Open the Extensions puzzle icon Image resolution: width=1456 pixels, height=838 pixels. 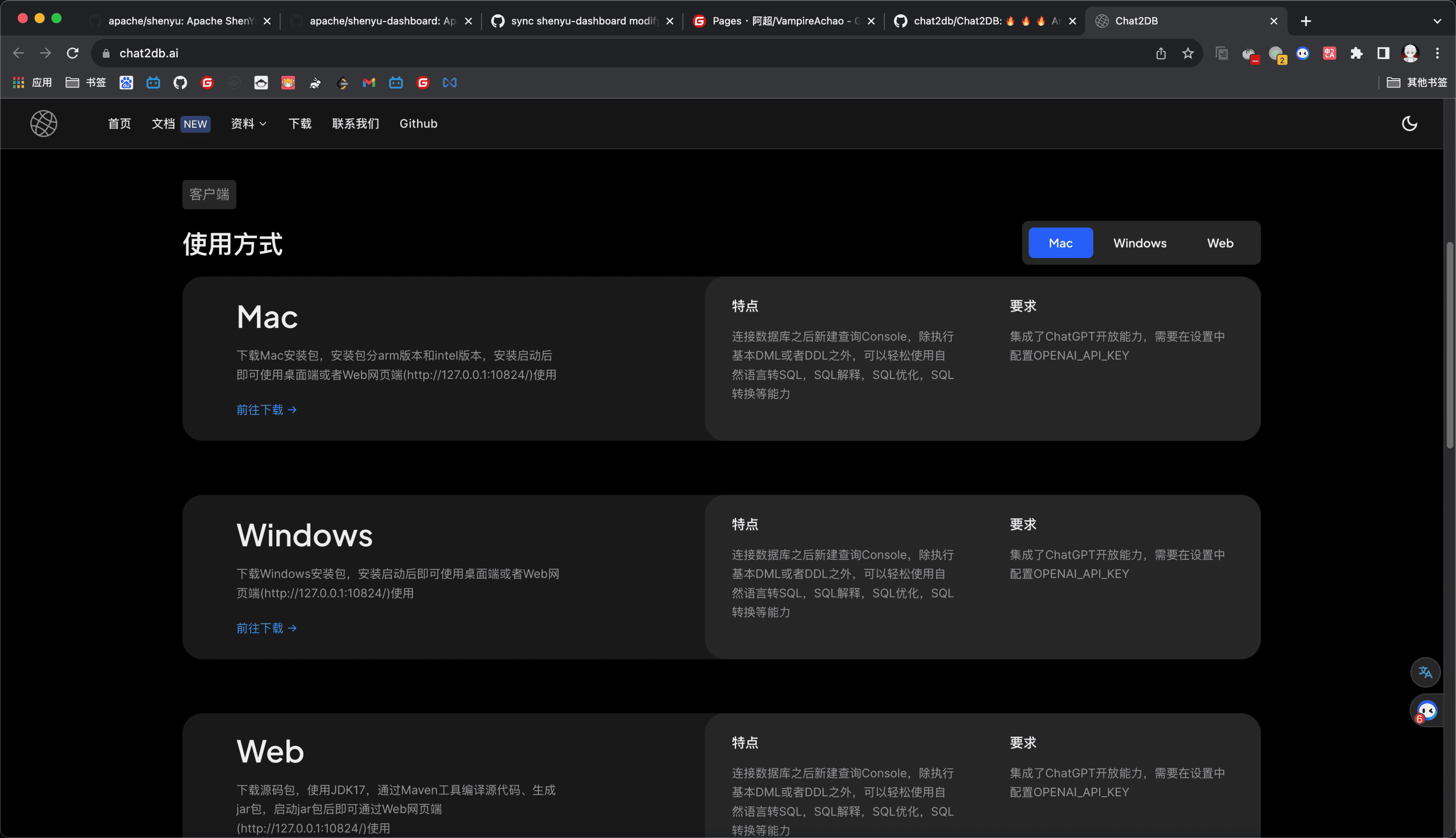1356,53
